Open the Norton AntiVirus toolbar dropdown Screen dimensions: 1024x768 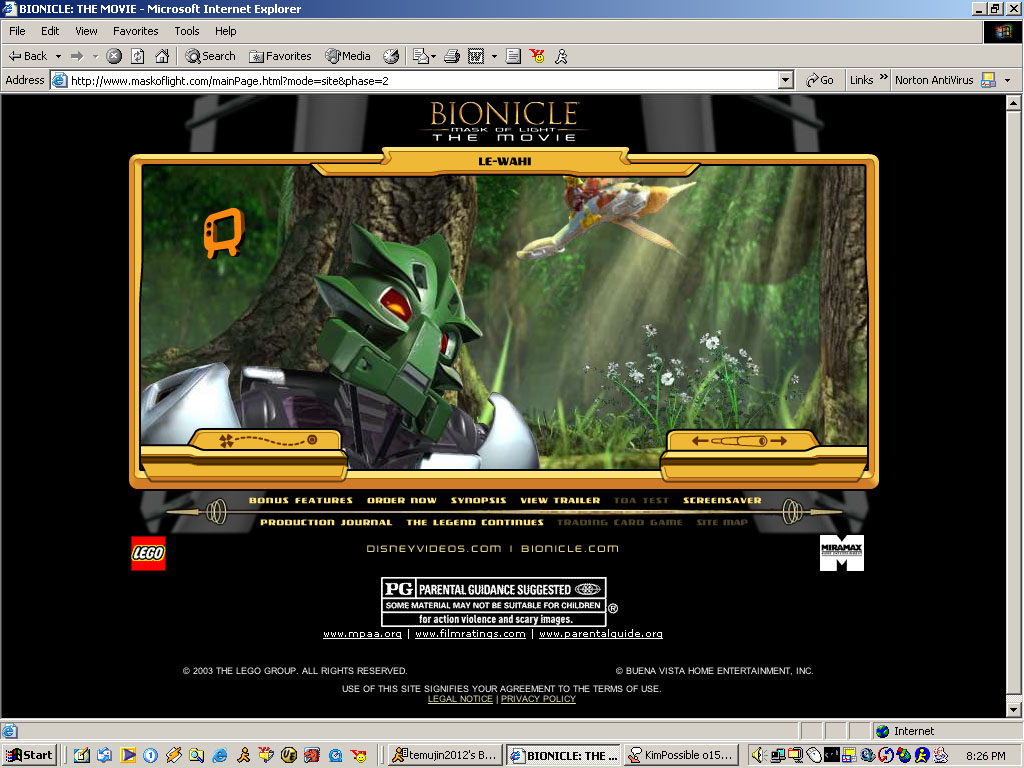click(x=1007, y=80)
